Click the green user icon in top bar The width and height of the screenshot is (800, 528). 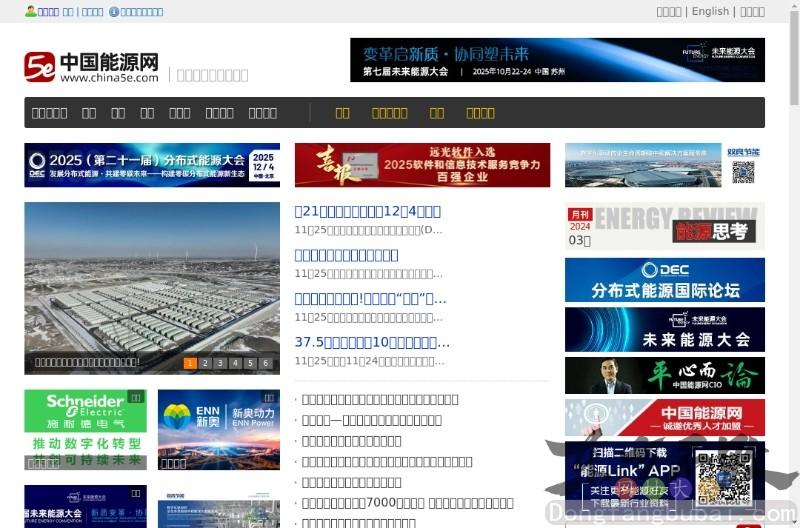point(31,11)
